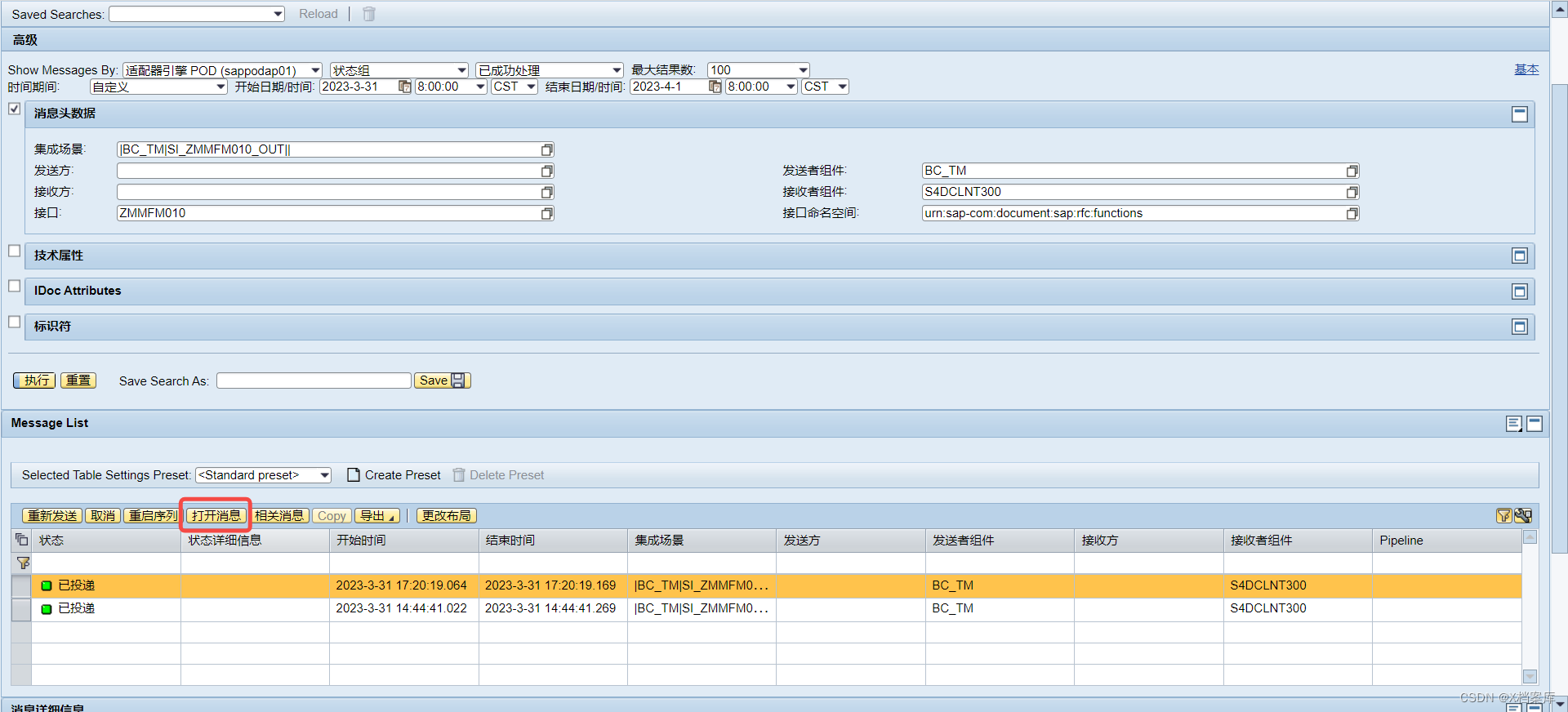Click Save search button
Screen dimensions: 1568x712
[x=442, y=380]
